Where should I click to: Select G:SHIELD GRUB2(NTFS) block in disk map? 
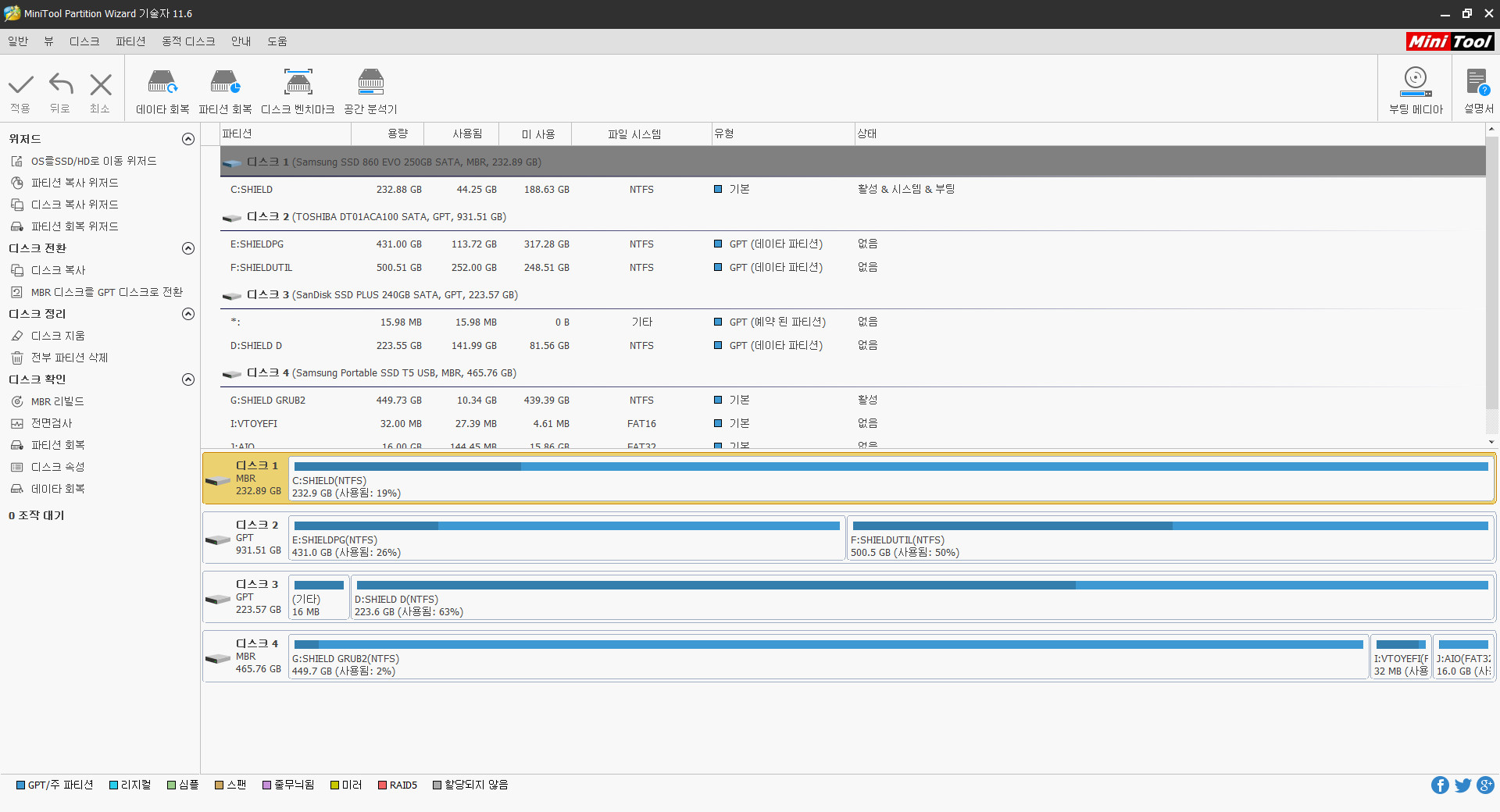829,657
